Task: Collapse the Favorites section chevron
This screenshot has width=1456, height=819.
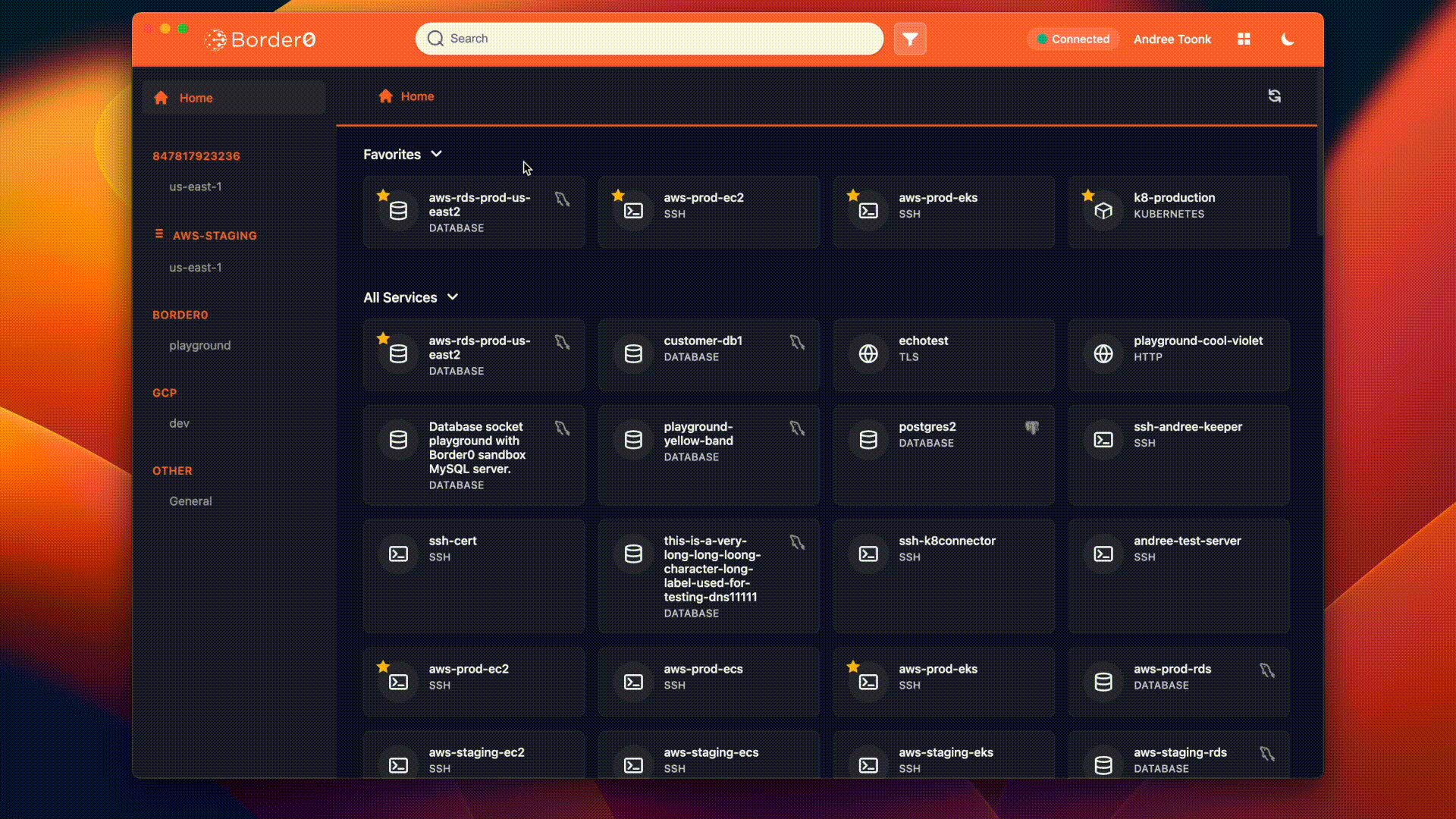Action: (436, 154)
